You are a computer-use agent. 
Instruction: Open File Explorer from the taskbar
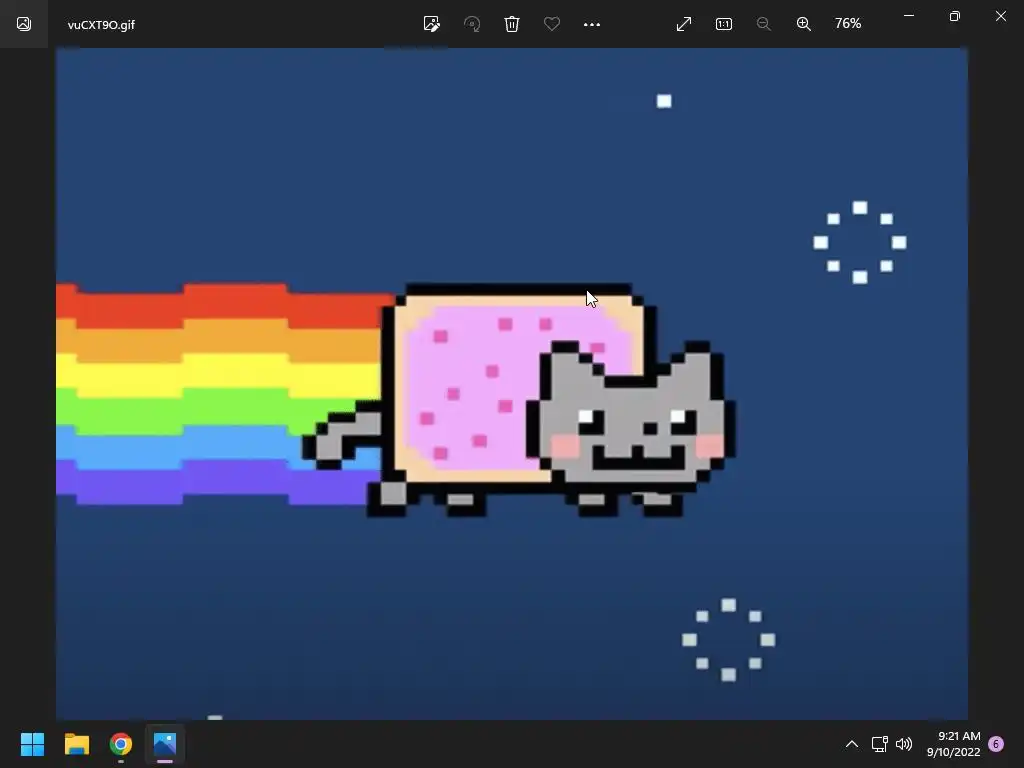[x=76, y=744]
